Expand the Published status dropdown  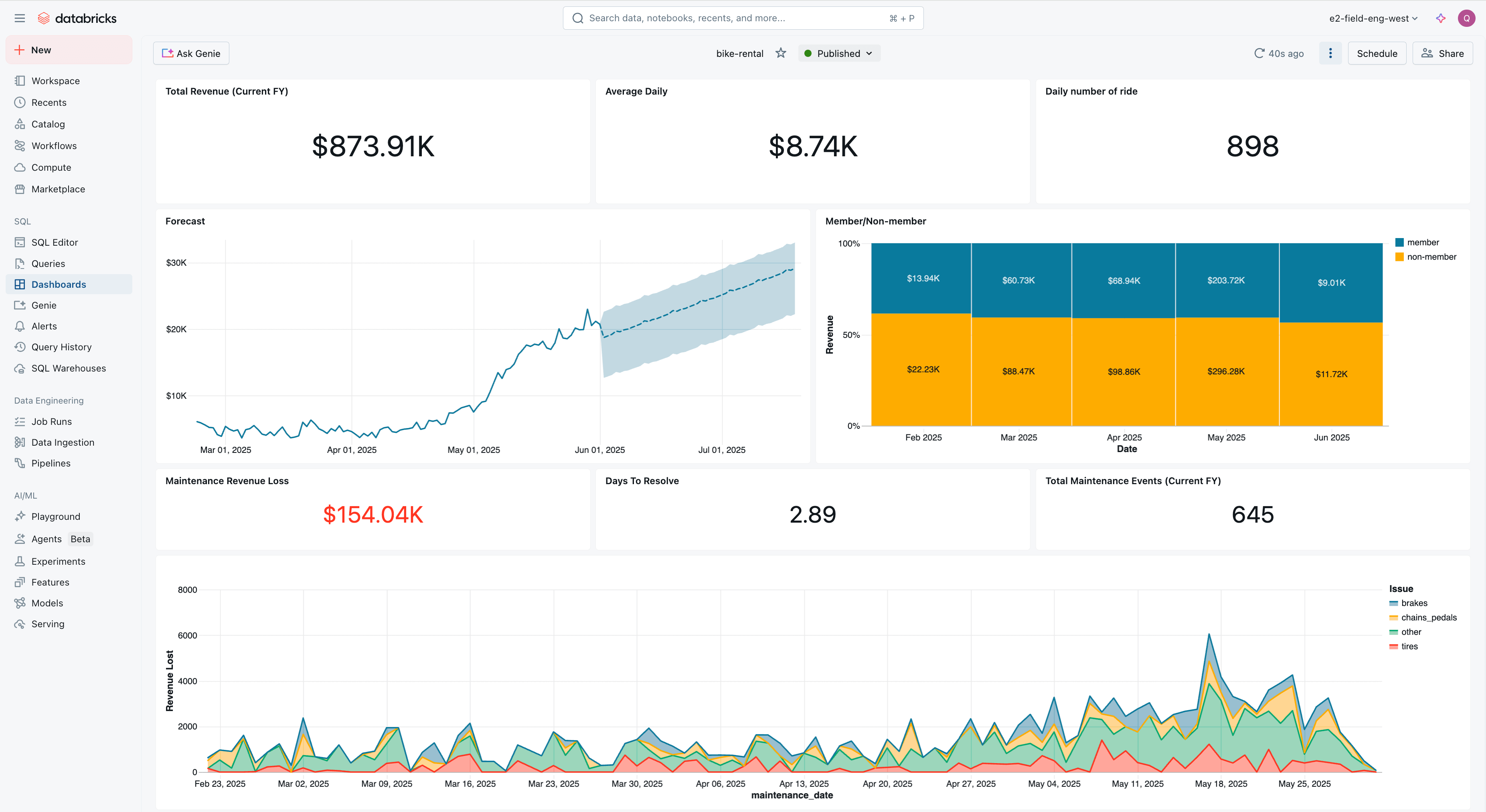tap(839, 53)
